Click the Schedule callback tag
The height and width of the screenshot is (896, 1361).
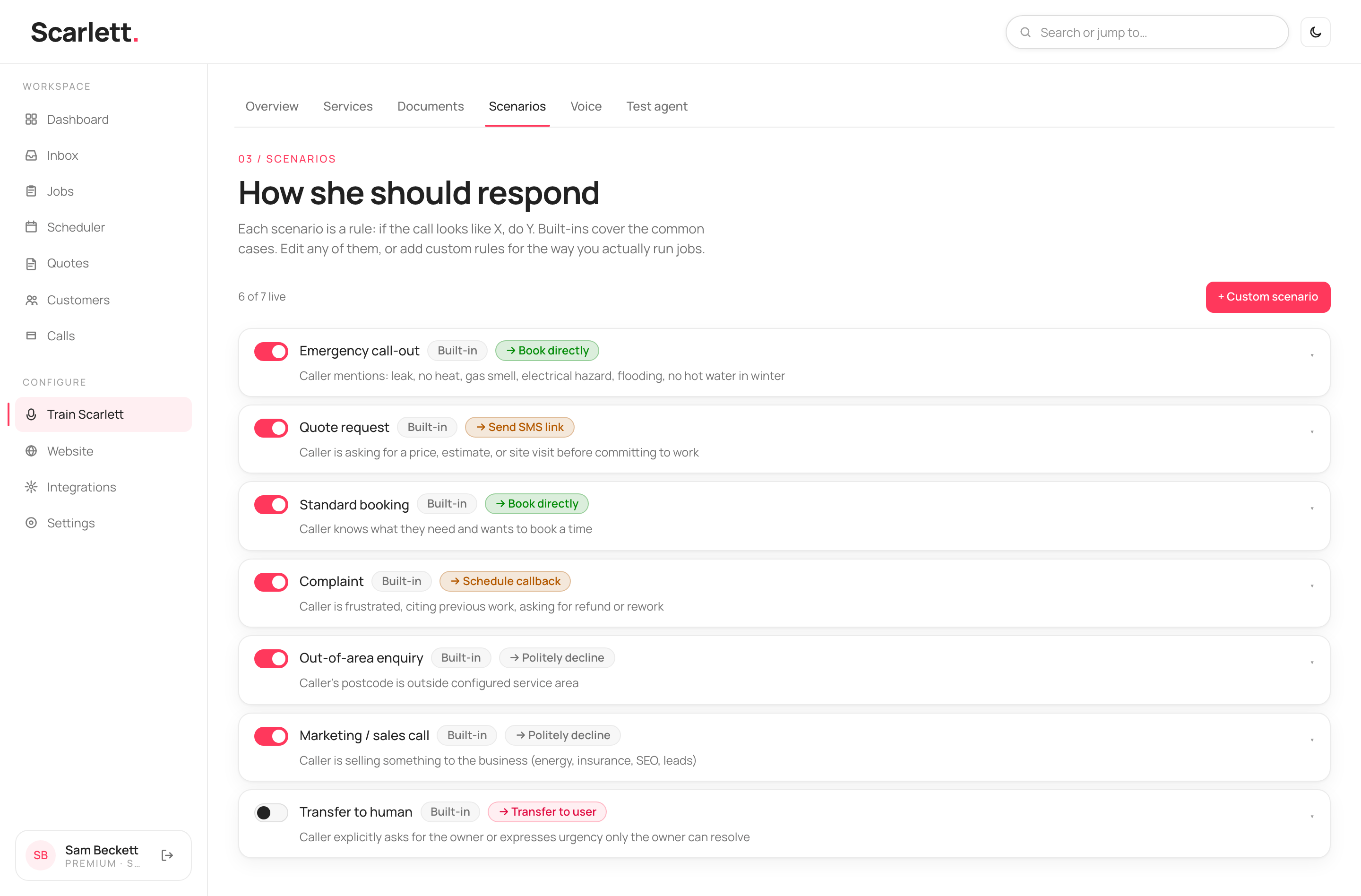505,581
